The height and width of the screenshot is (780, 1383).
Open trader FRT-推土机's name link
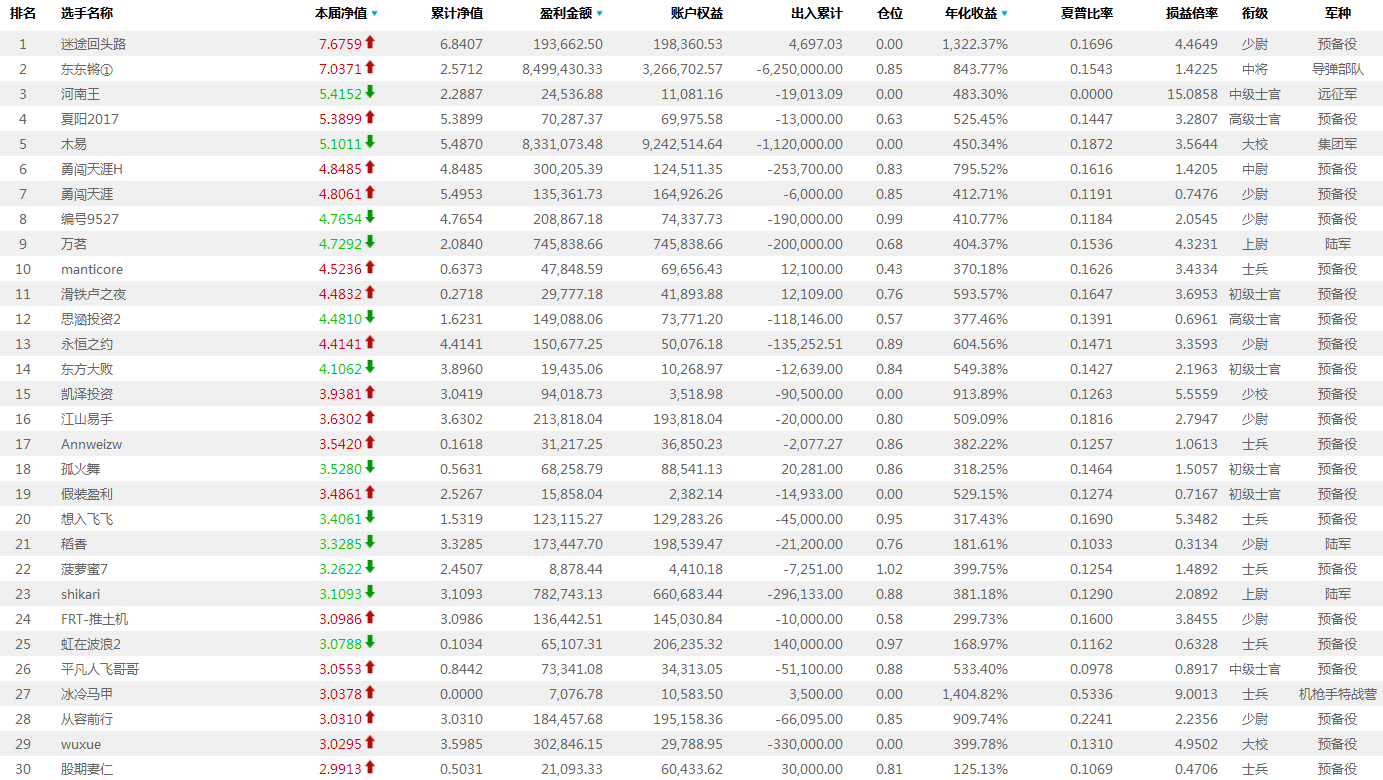[94, 619]
